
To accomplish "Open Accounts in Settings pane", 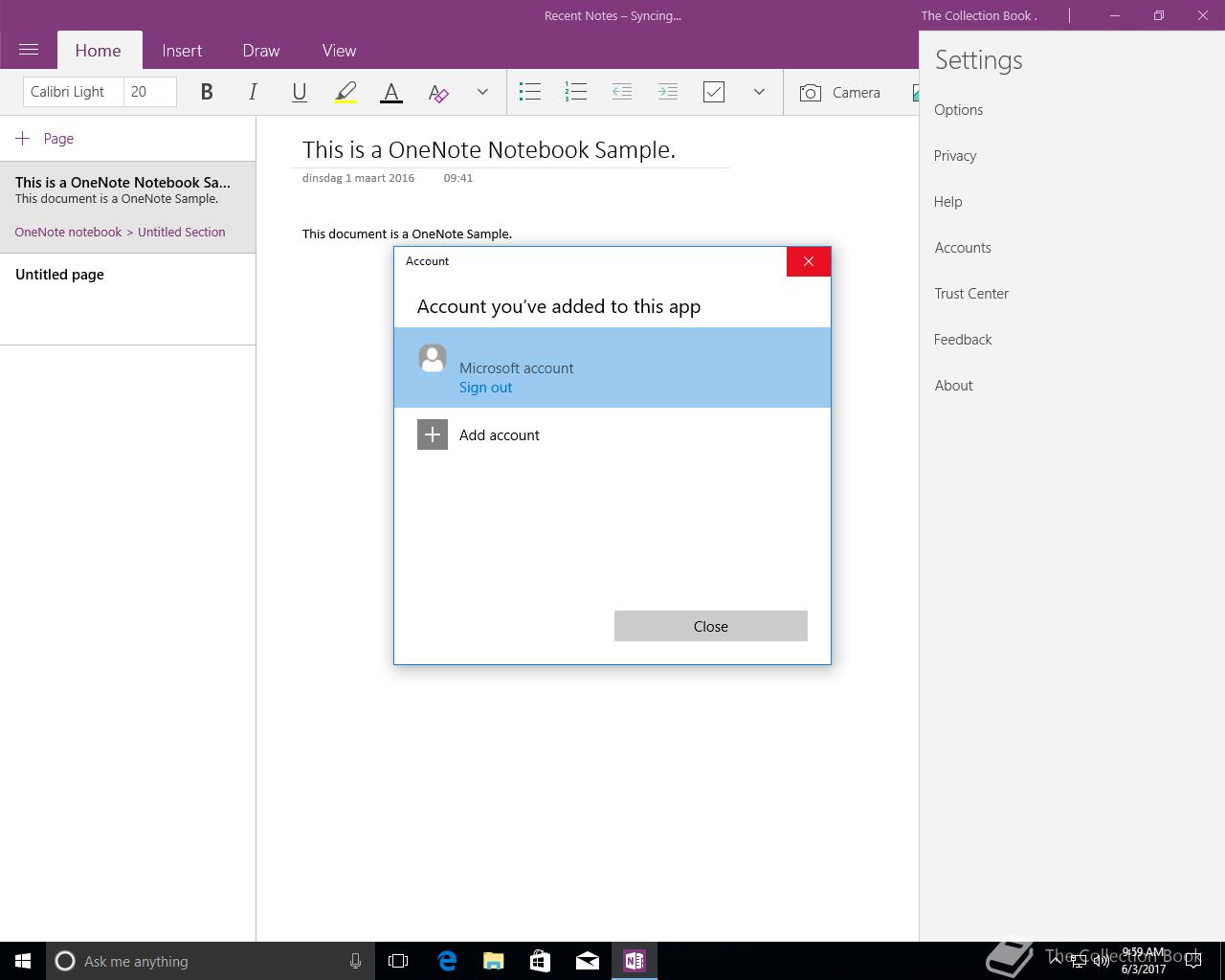I will 963,248.
